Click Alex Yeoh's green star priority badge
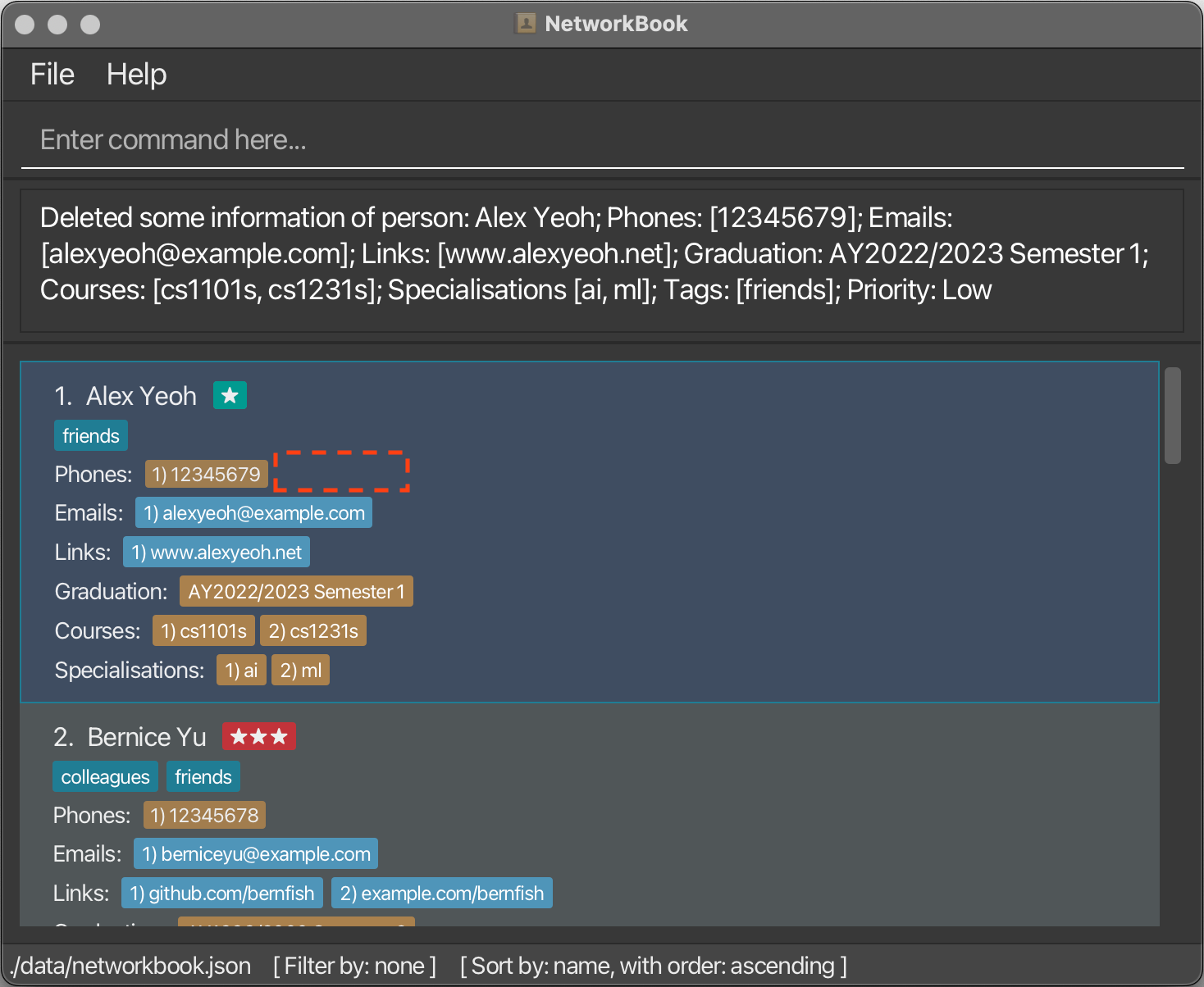This screenshot has width=1204, height=987. coord(230,396)
